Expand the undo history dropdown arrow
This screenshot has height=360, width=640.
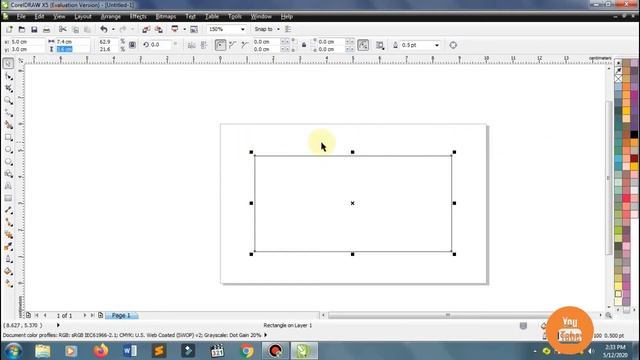pyautogui.click(x=113, y=29)
